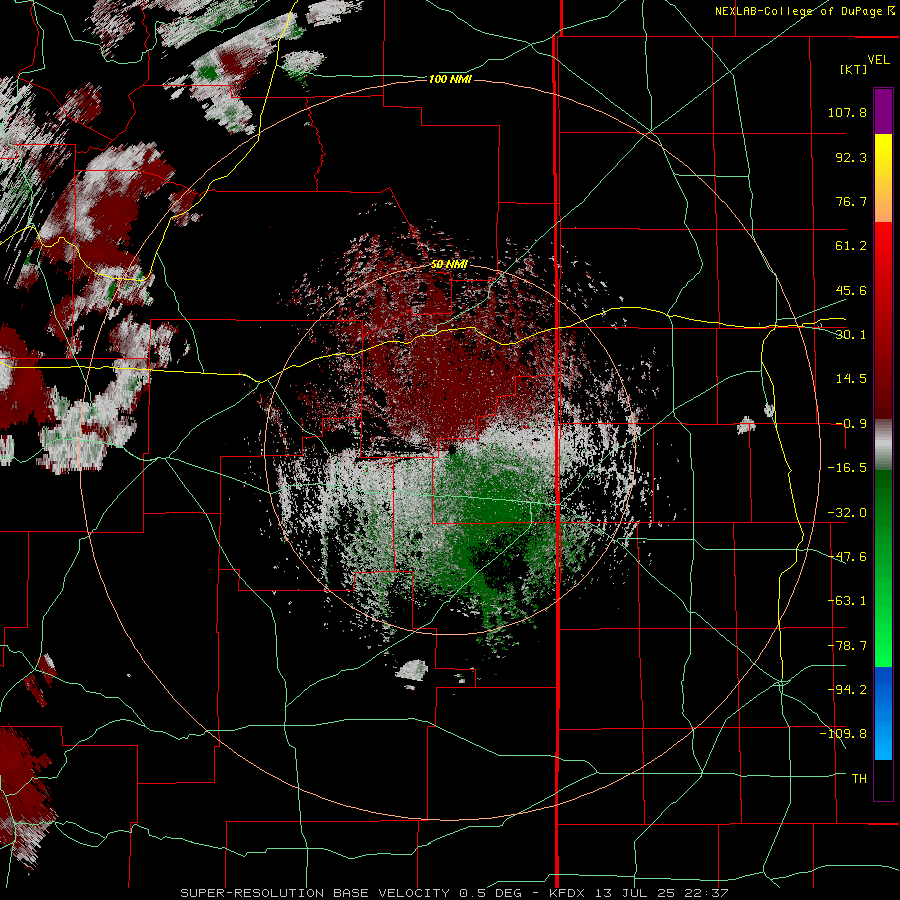Click the -78.7 legend value

(847, 646)
